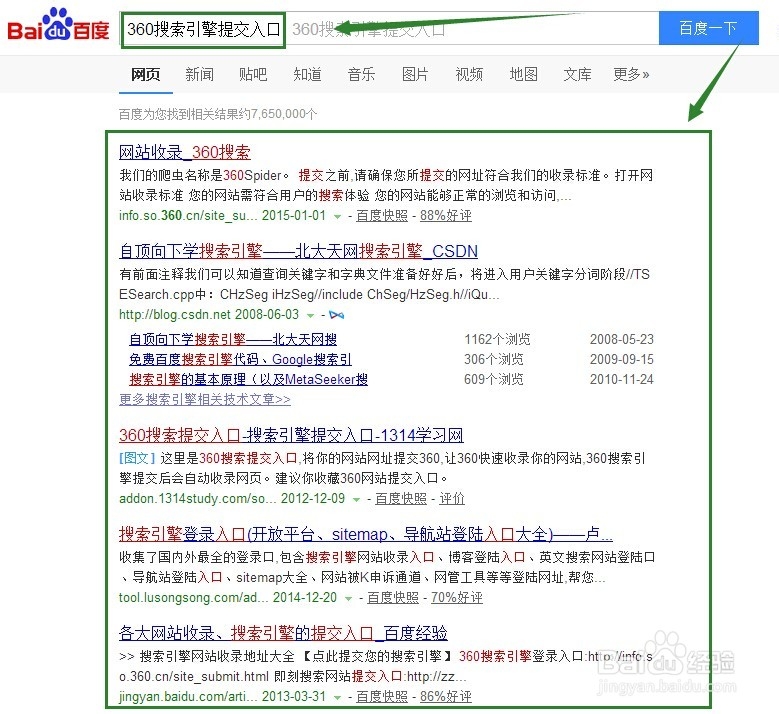Switch to the 知道 tab
The image size is (779, 714).
coord(307,75)
